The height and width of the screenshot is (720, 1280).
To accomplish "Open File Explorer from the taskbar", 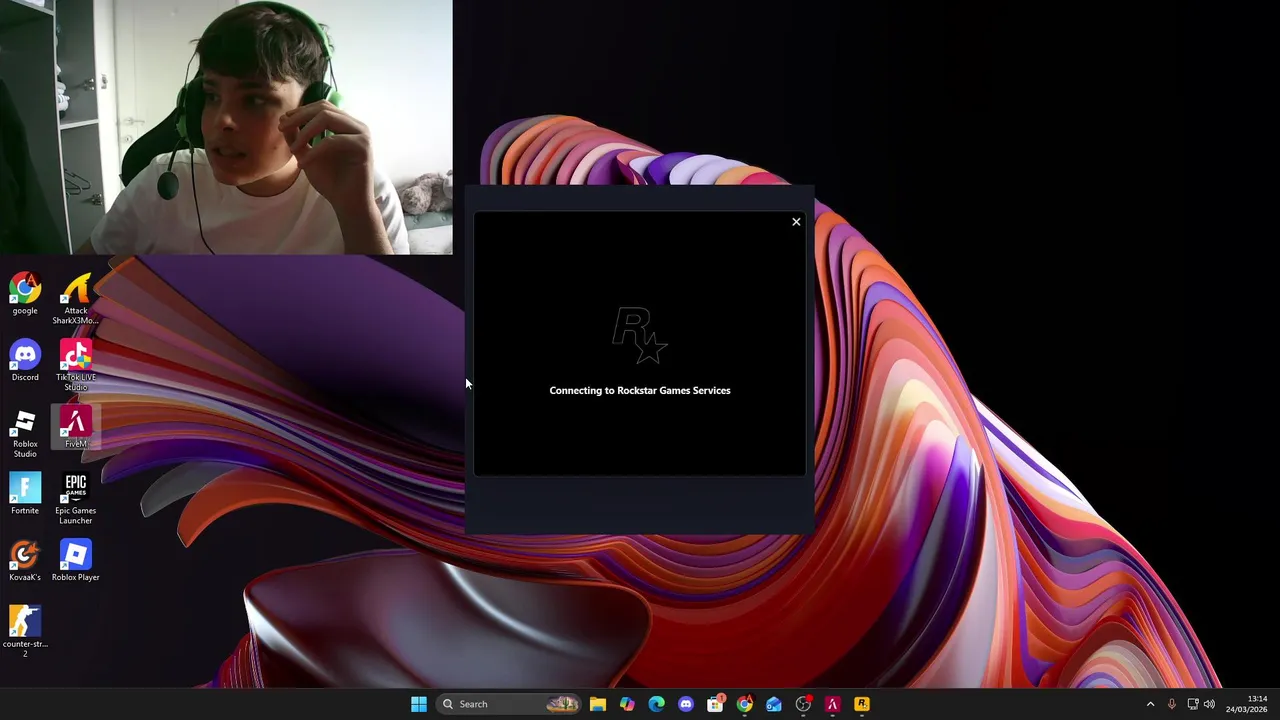I will click(598, 704).
